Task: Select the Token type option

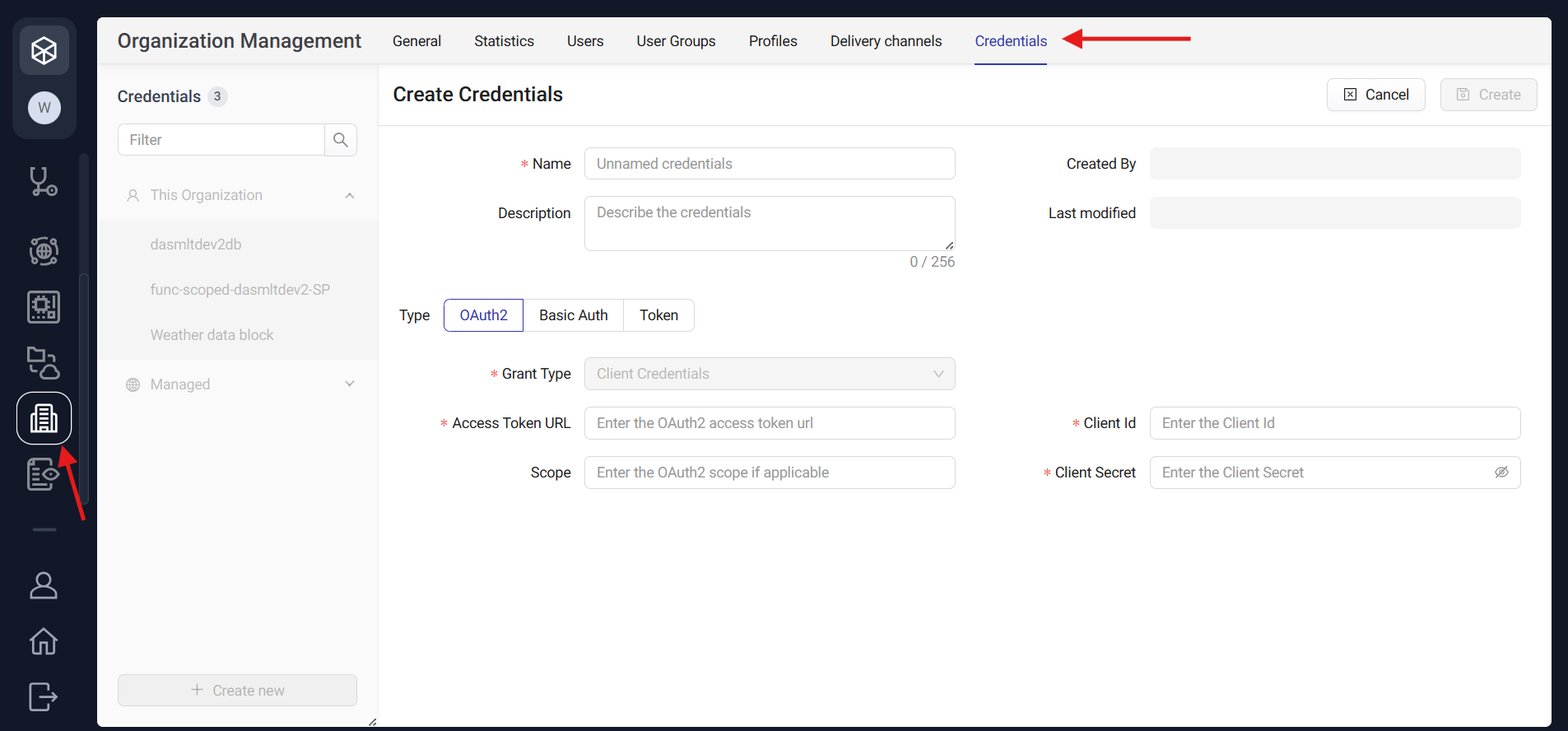Action: (x=658, y=315)
